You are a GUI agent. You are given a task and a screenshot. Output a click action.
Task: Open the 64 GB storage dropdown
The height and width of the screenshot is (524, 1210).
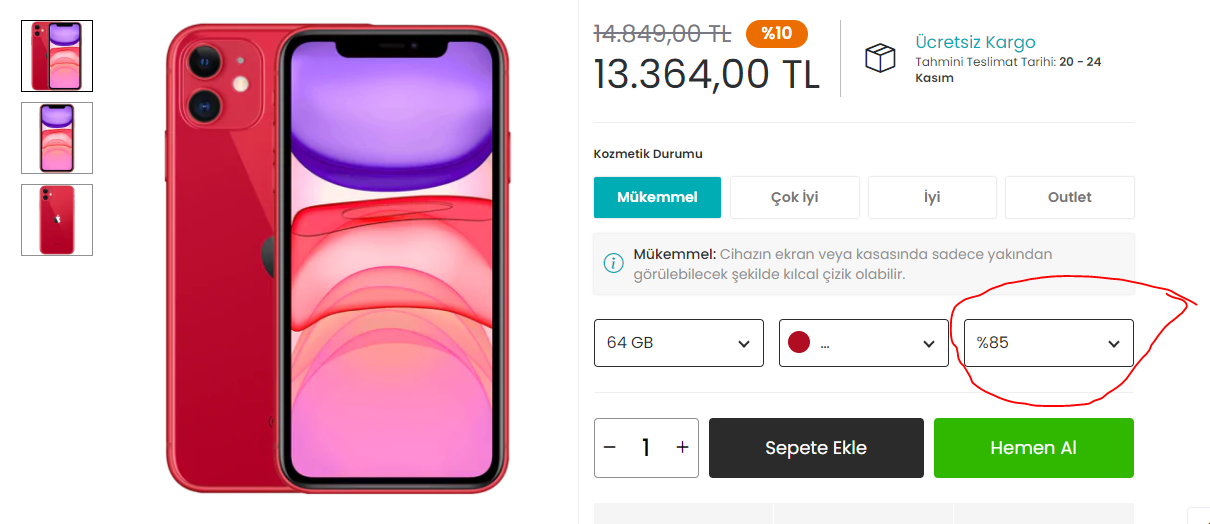coord(679,343)
